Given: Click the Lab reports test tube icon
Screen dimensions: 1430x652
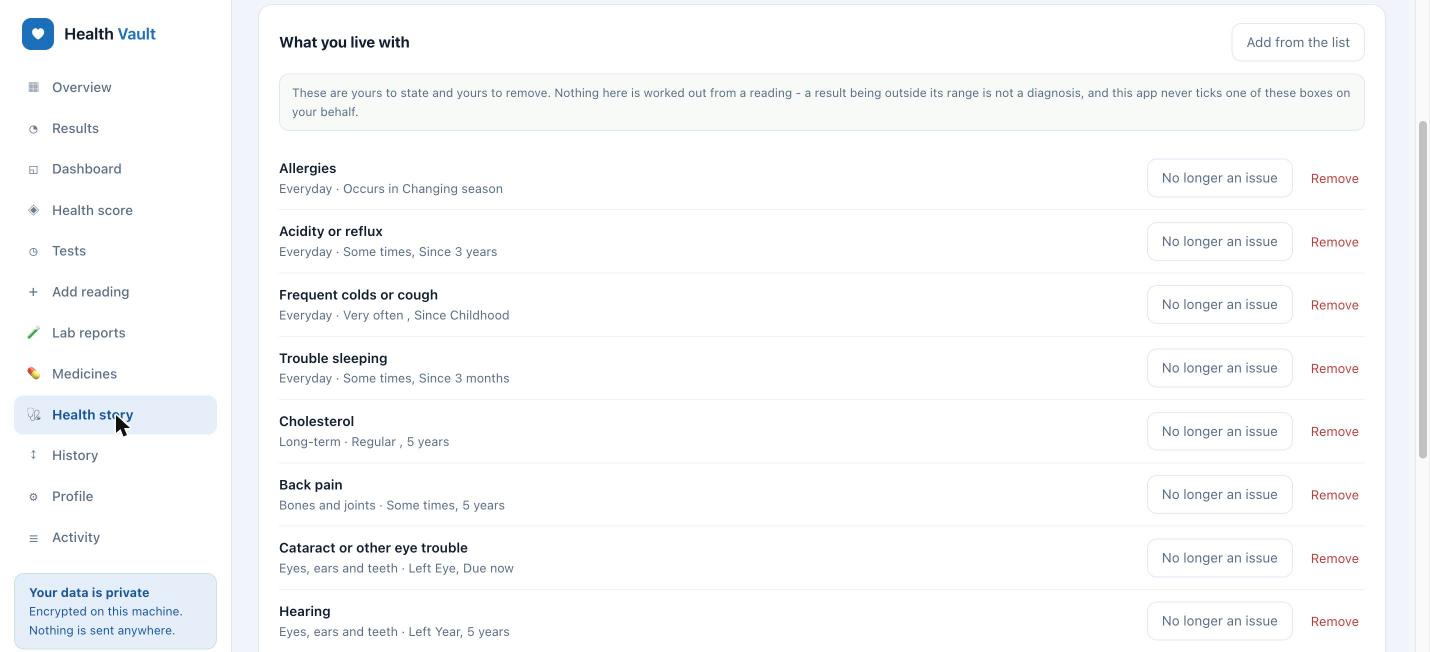Looking at the screenshot, I should pos(33,333).
